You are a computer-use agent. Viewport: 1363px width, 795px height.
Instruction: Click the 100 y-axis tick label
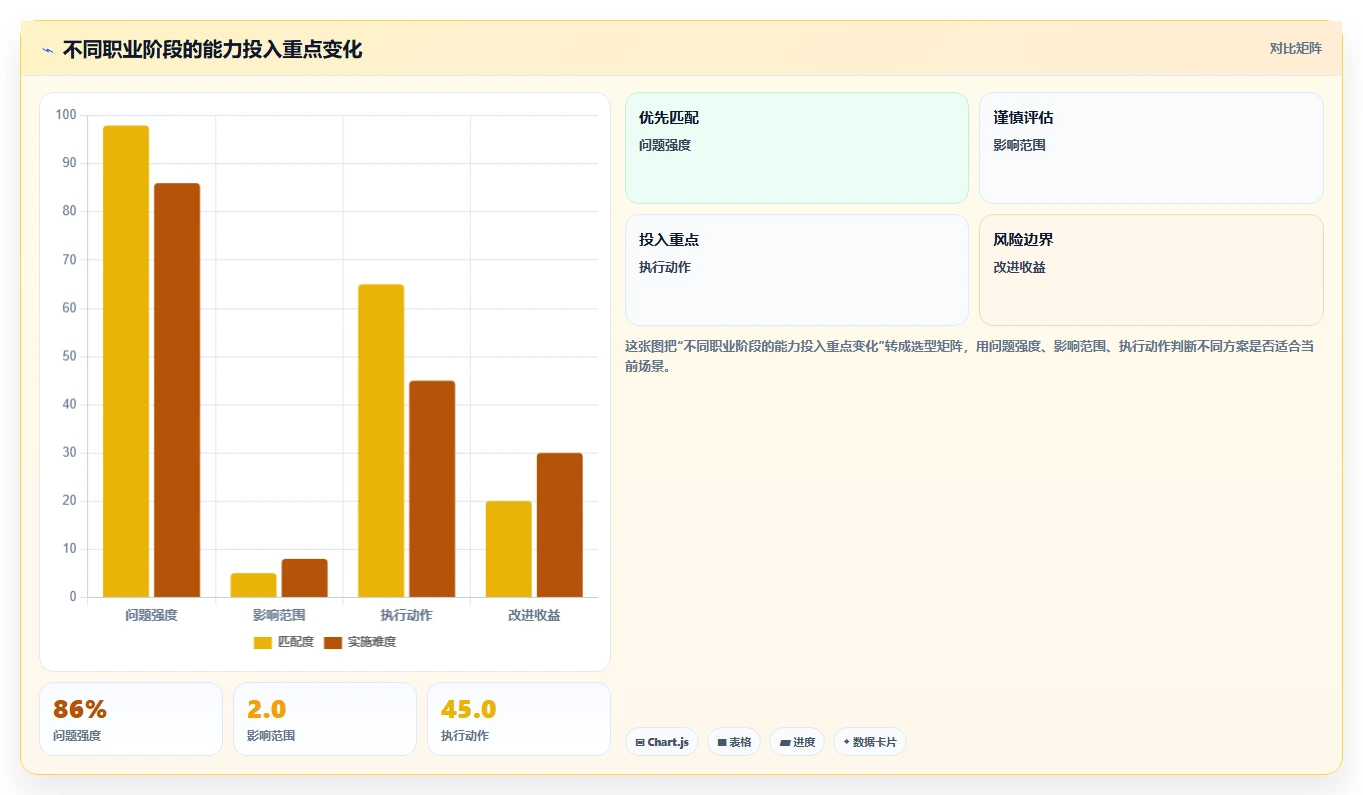[66, 115]
